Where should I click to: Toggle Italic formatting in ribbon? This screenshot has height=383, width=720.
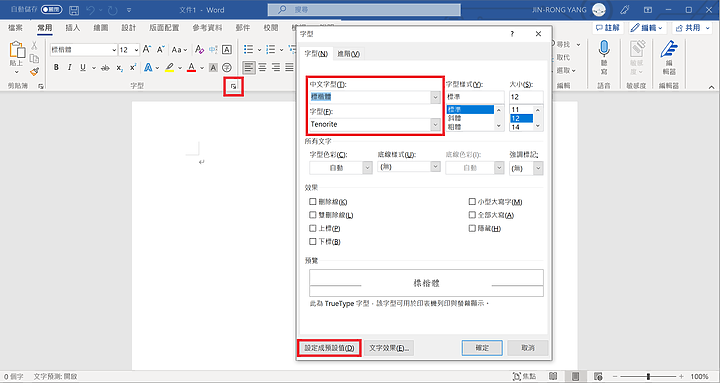click(69, 68)
